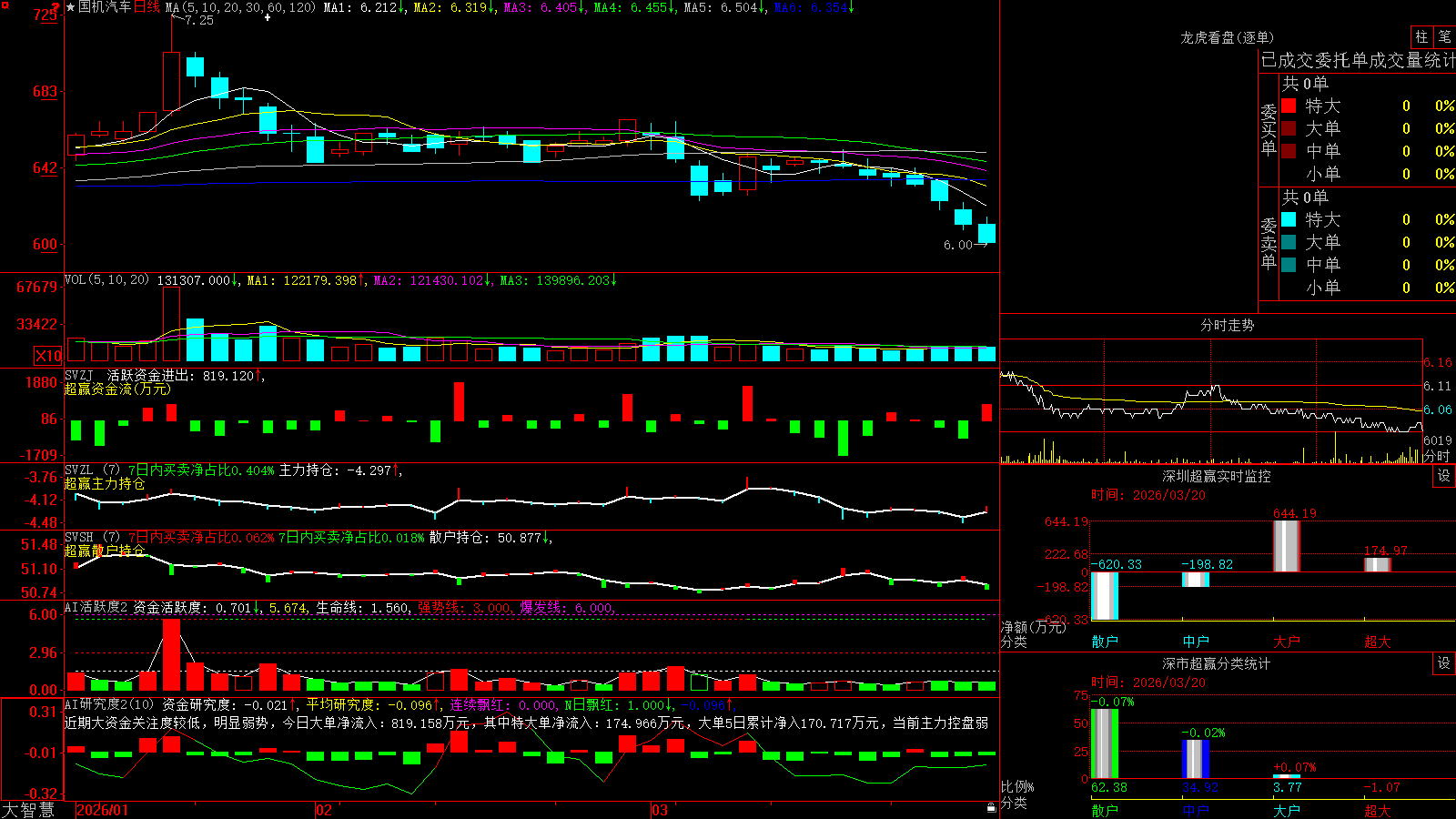1456x819 pixels.
Task: Click the red 特大 buy-order color swatch
Action: pos(1289,106)
